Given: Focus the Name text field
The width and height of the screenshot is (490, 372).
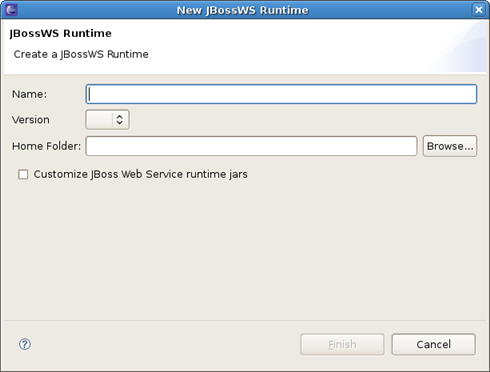Looking at the screenshot, I should [x=281, y=94].
